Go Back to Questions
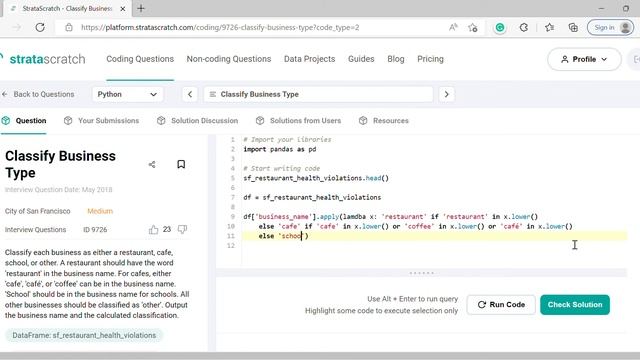This screenshot has width=640, height=360. [x=38, y=94]
